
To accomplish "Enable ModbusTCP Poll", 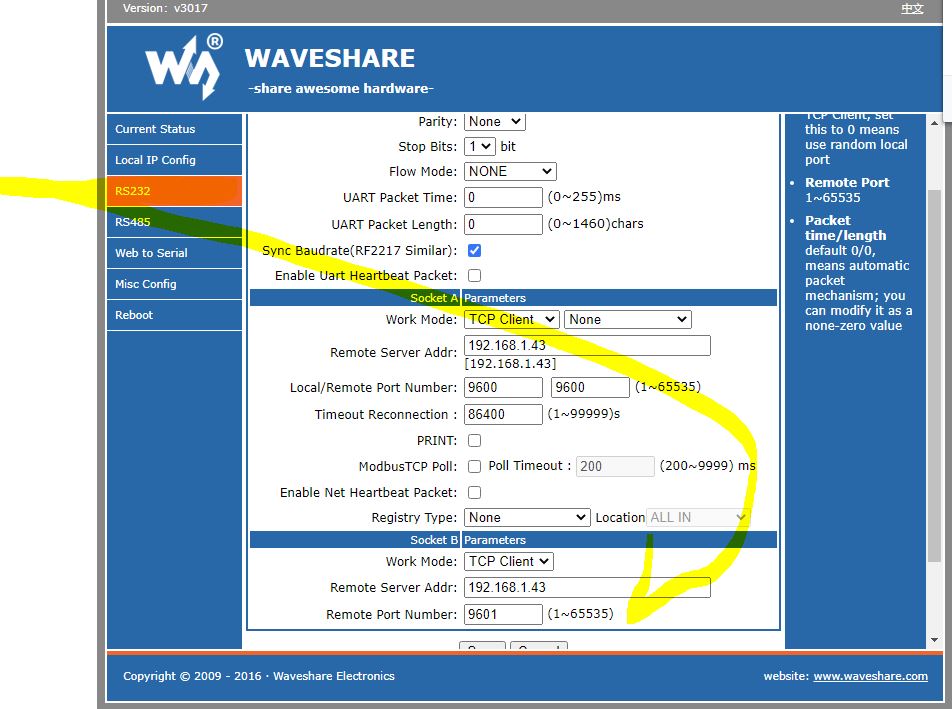I will (474, 466).
